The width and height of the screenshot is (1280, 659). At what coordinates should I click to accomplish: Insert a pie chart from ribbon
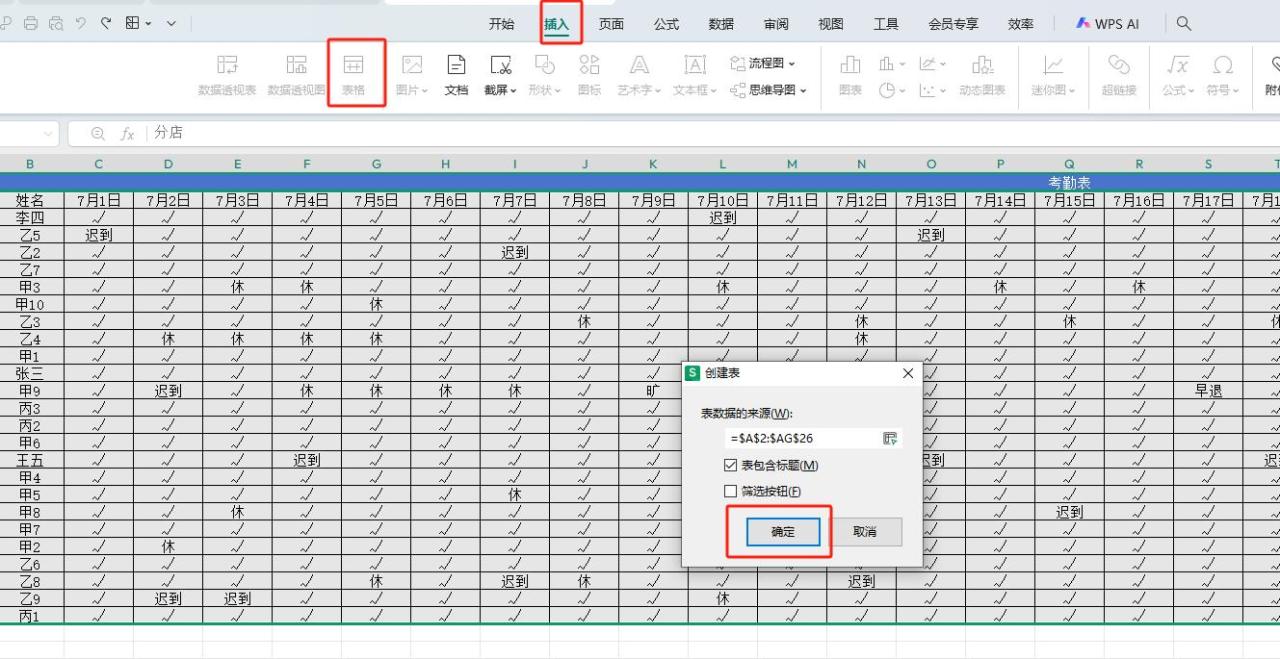(891, 90)
